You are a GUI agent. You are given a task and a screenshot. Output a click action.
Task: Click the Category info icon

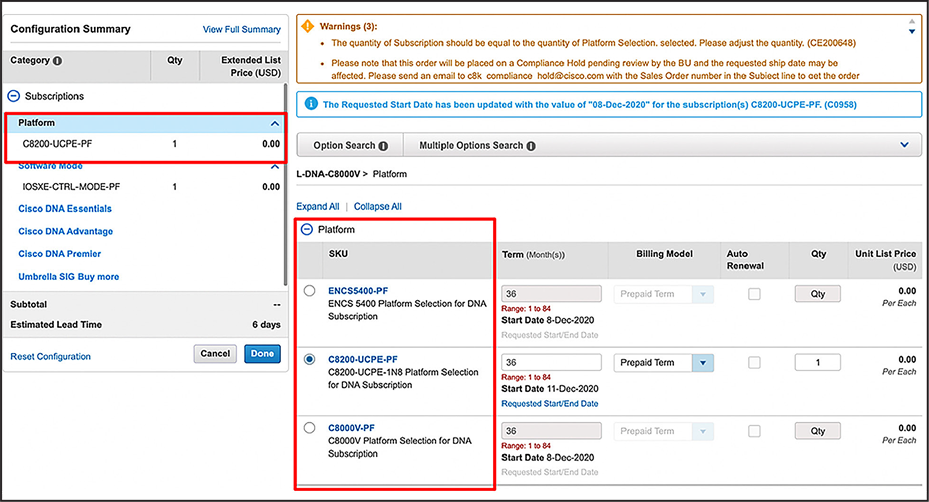[57, 60]
